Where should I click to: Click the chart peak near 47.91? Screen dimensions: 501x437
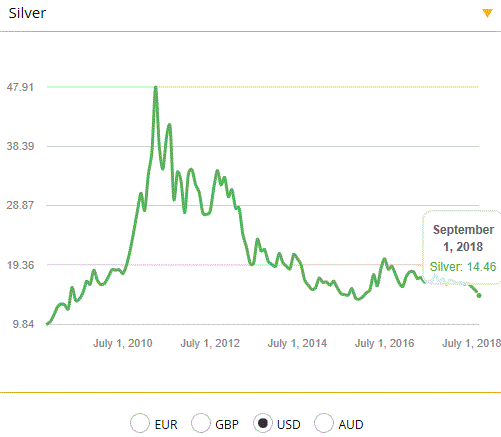point(156,88)
